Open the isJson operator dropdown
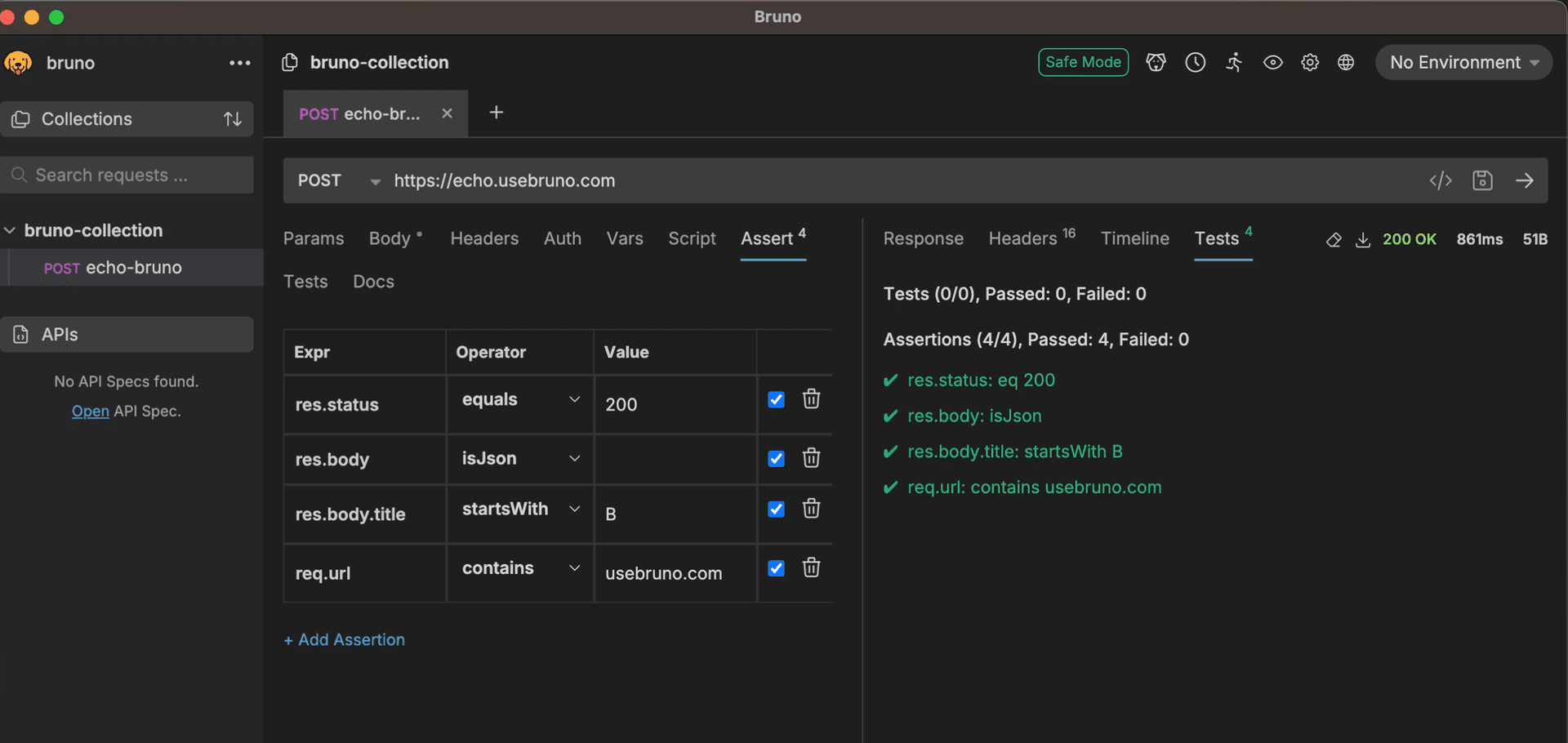Image resolution: width=1568 pixels, height=743 pixels. 520,458
